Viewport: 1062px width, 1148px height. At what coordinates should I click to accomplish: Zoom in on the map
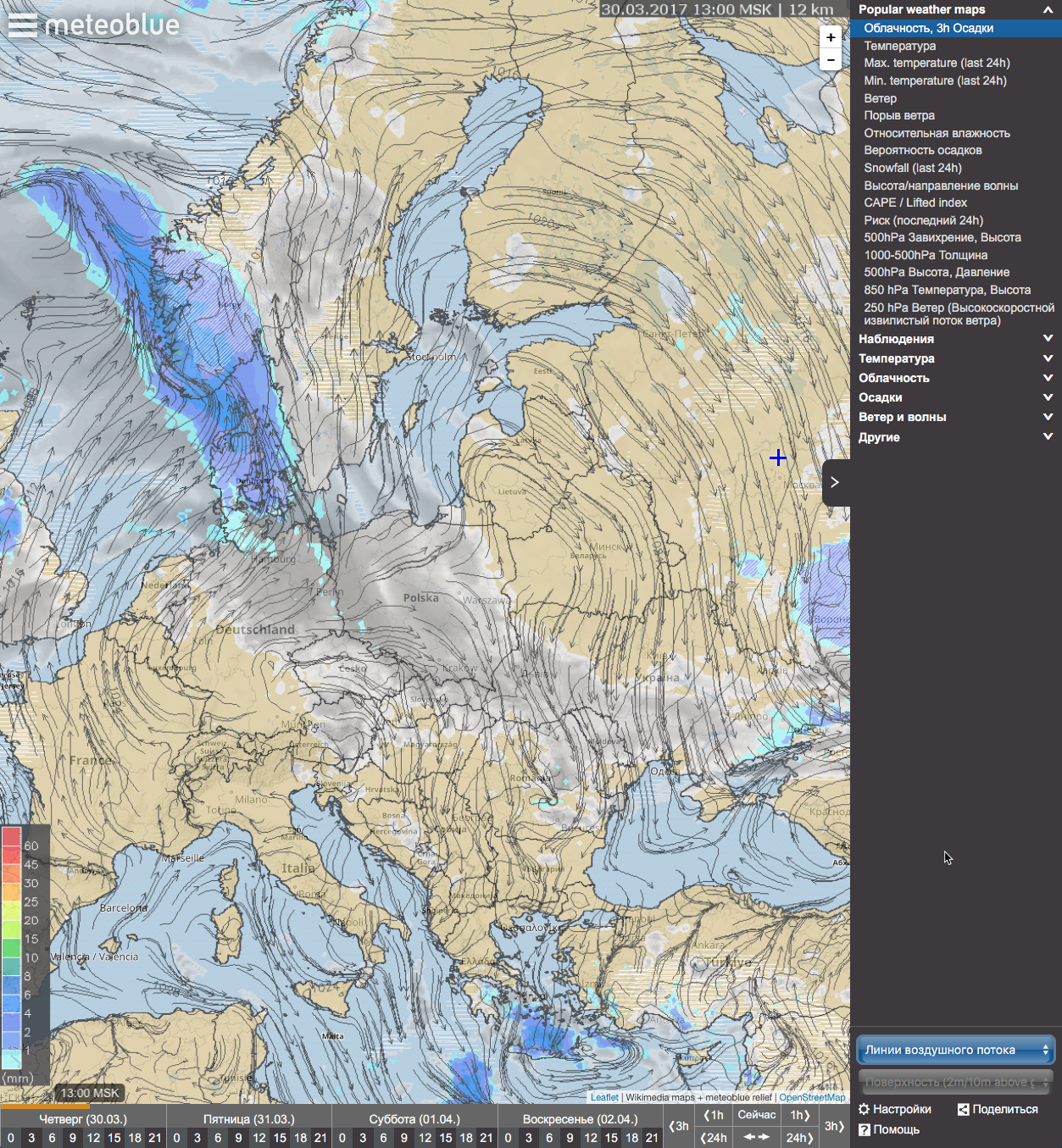(x=831, y=37)
